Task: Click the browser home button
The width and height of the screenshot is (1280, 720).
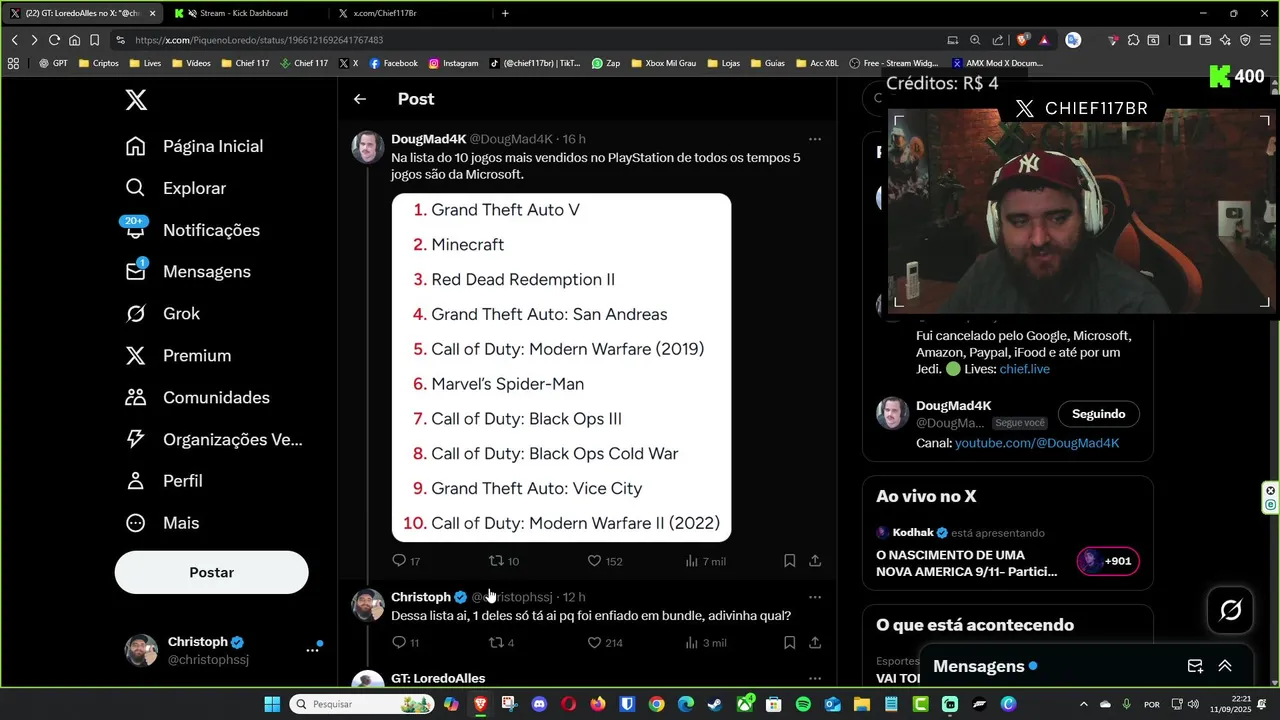Action: (x=74, y=40)
